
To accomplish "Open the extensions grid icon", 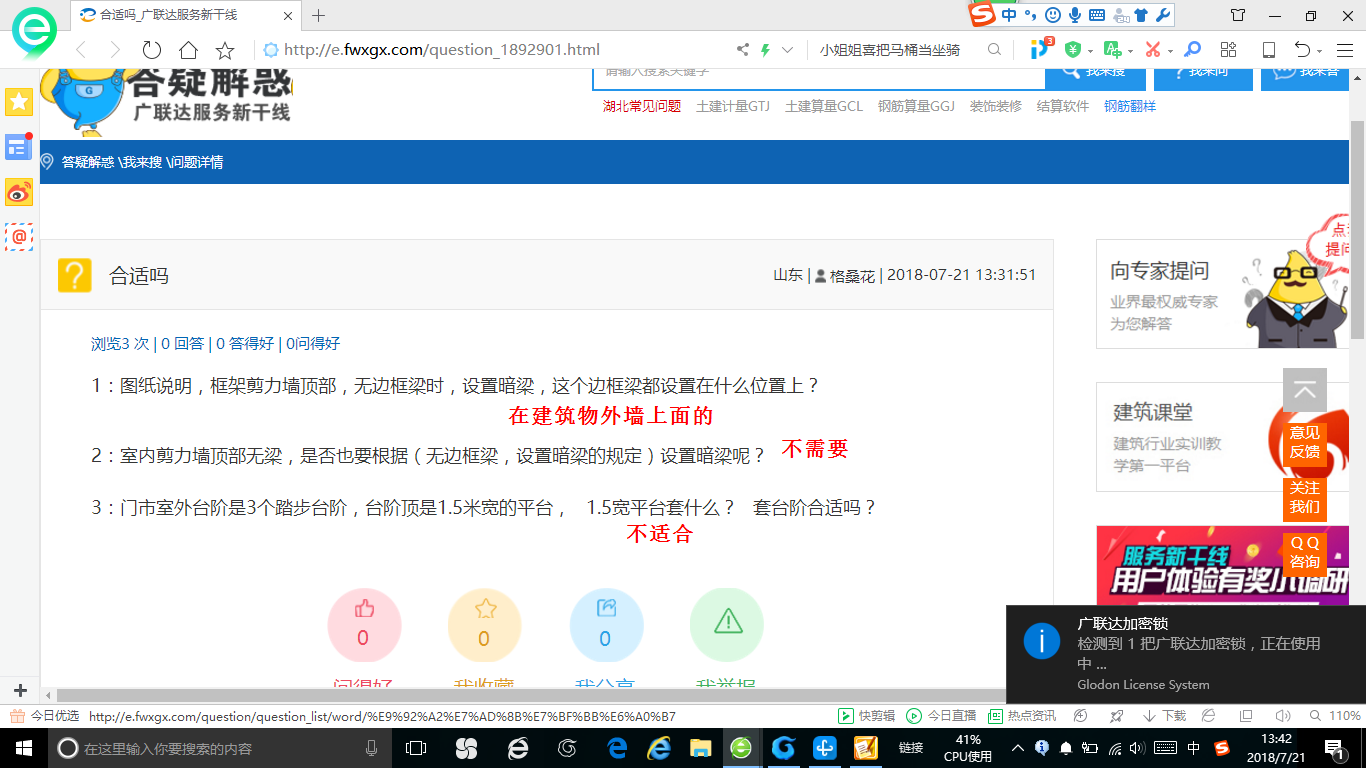I will coord(1229,50).
